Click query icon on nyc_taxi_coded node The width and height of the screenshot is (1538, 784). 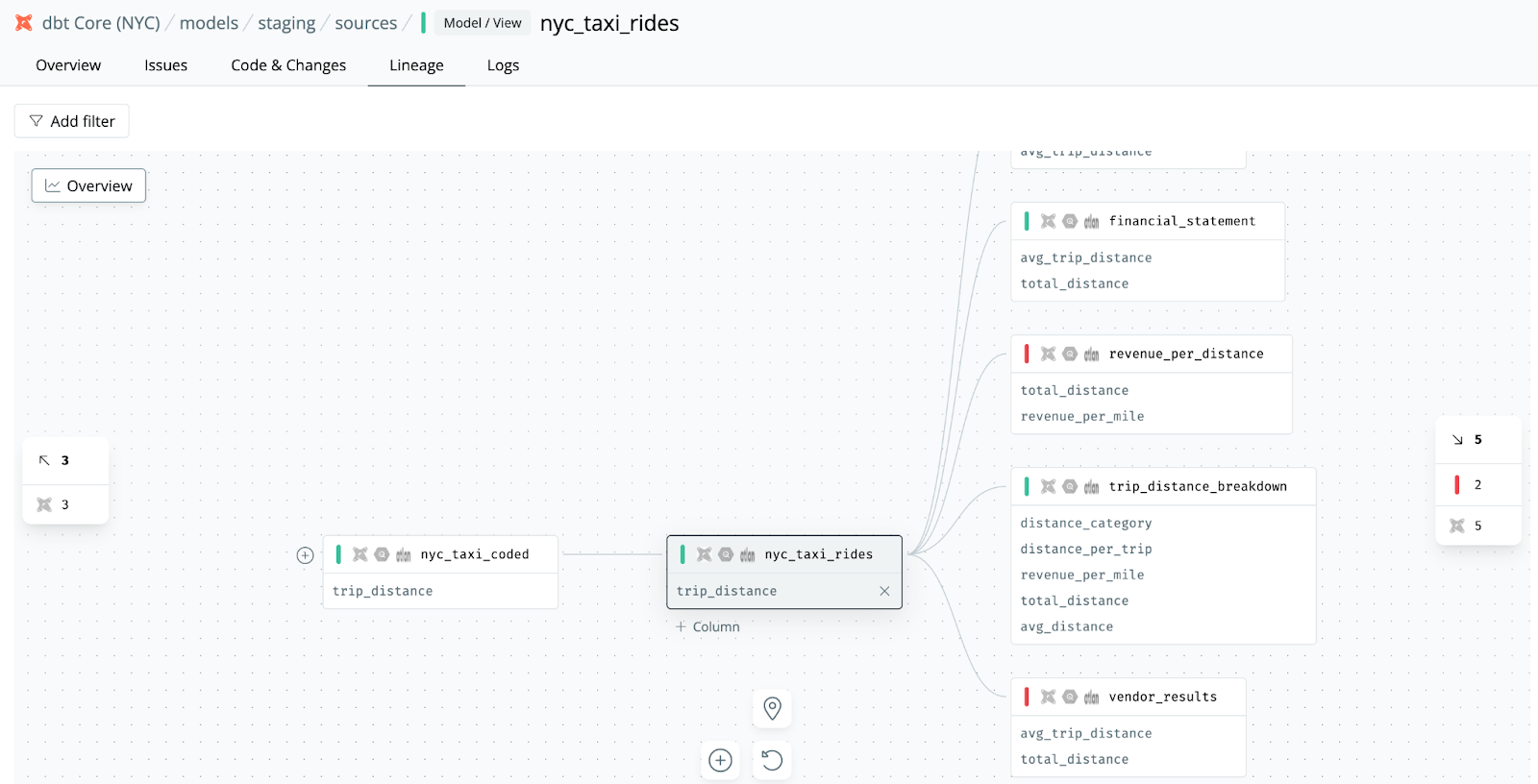click(382, 554)
